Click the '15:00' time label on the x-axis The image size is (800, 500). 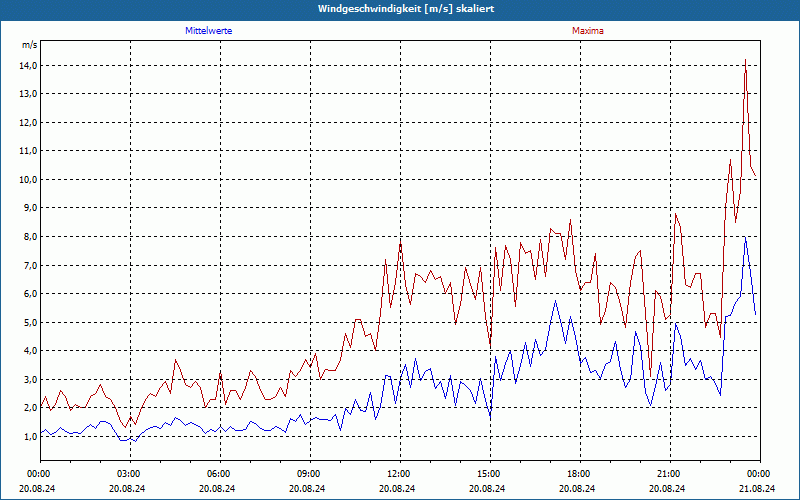(490, 474)
